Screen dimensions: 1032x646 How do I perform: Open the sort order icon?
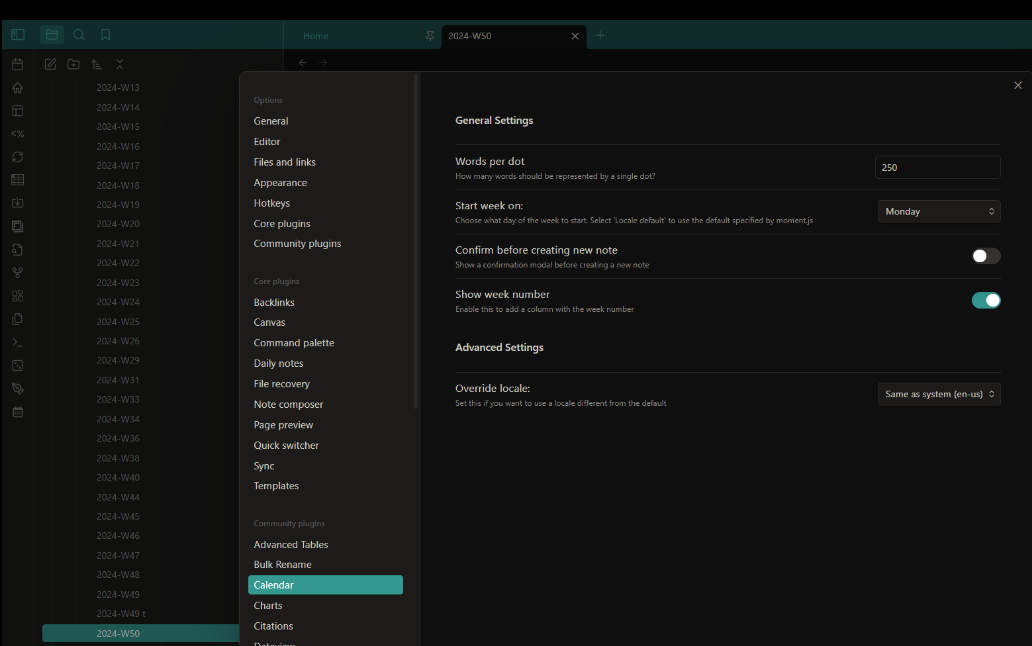click(97, 64)
